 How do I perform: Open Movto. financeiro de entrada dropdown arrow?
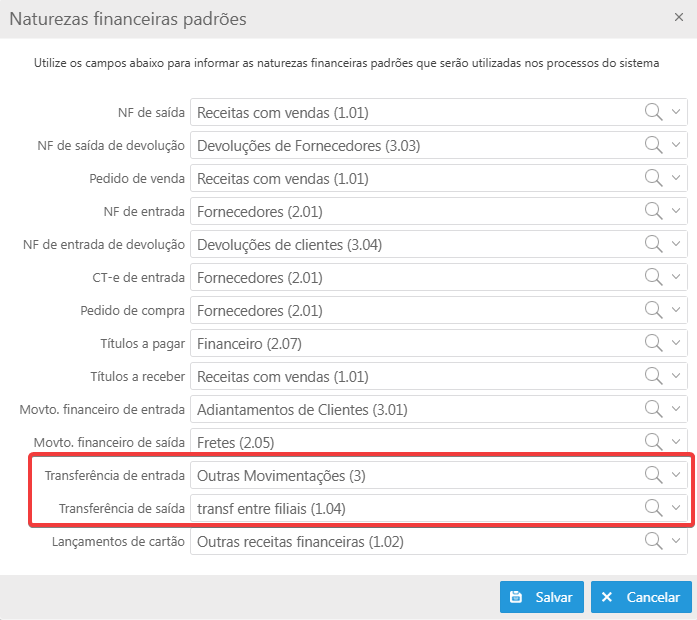pos(677,409)
